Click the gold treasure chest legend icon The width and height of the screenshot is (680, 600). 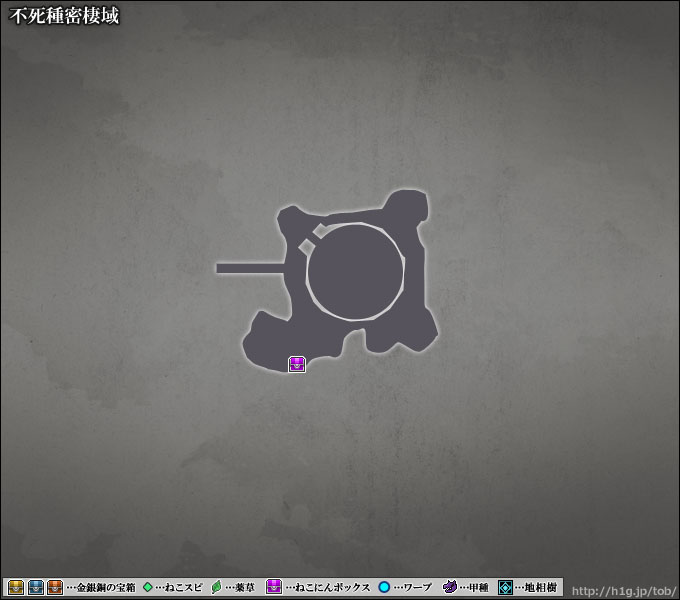point(16,587)
